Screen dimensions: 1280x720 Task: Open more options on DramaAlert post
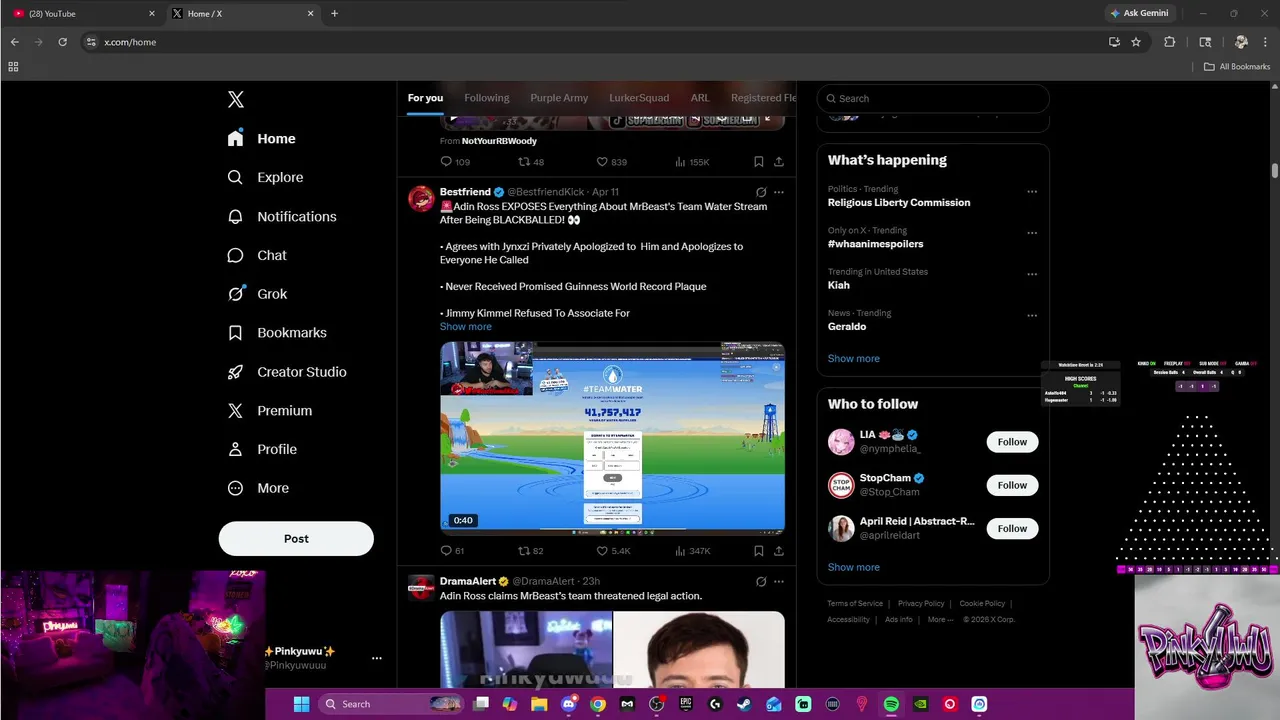(779, 581)
